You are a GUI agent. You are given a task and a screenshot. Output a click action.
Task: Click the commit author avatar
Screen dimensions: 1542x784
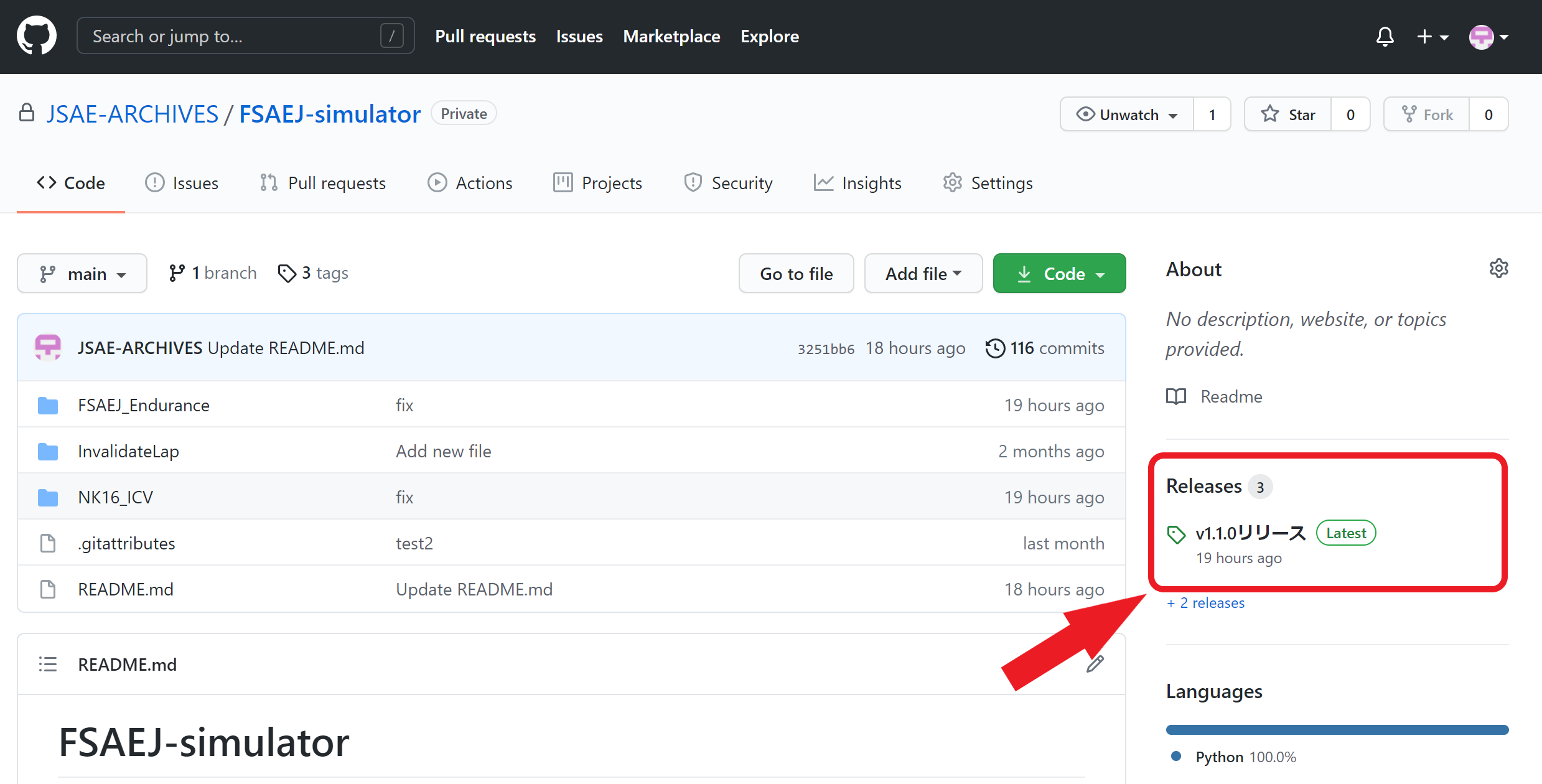pos(48,348)
